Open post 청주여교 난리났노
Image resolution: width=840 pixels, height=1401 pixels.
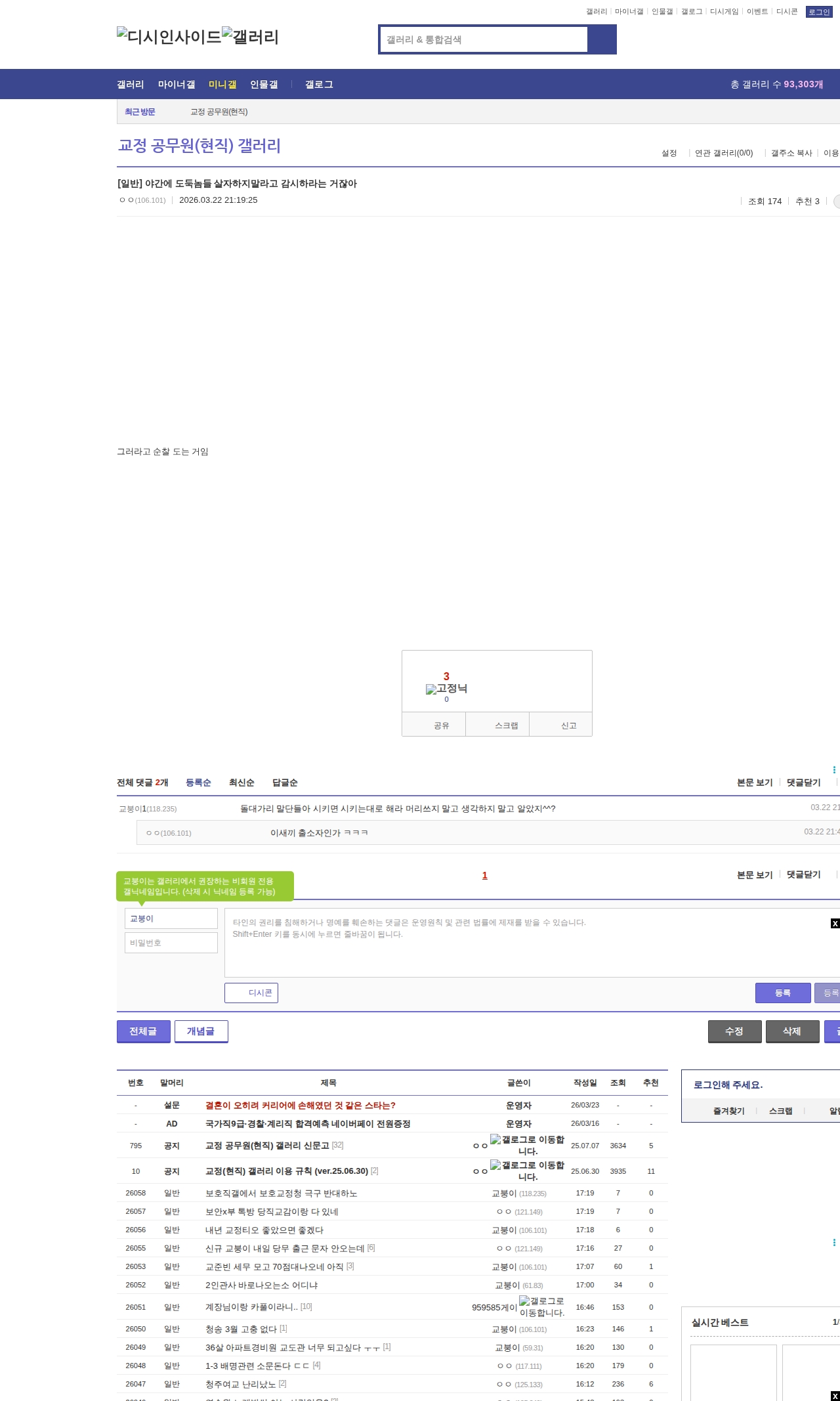240,1384
